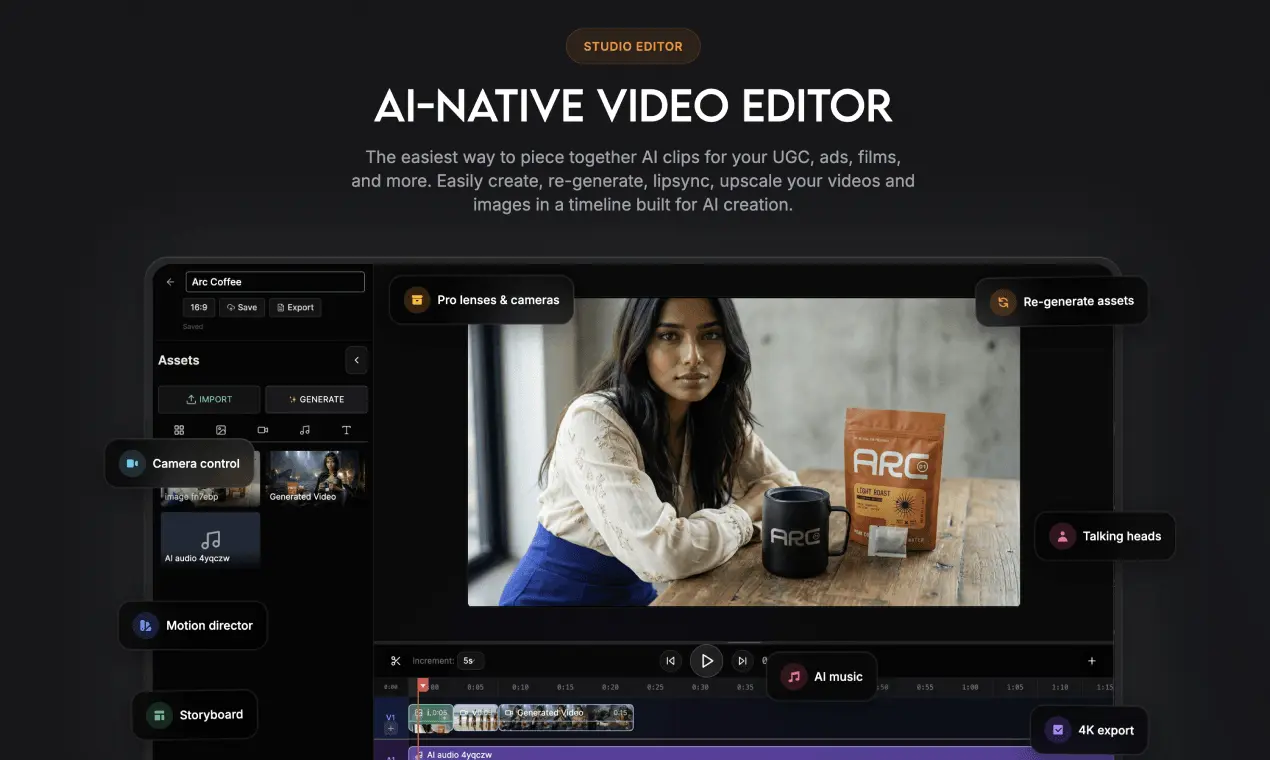Image resolution: width=1270 pixels, height=760 pixels.
Task: Click the Assets panel heading
Action: (179, 360)
